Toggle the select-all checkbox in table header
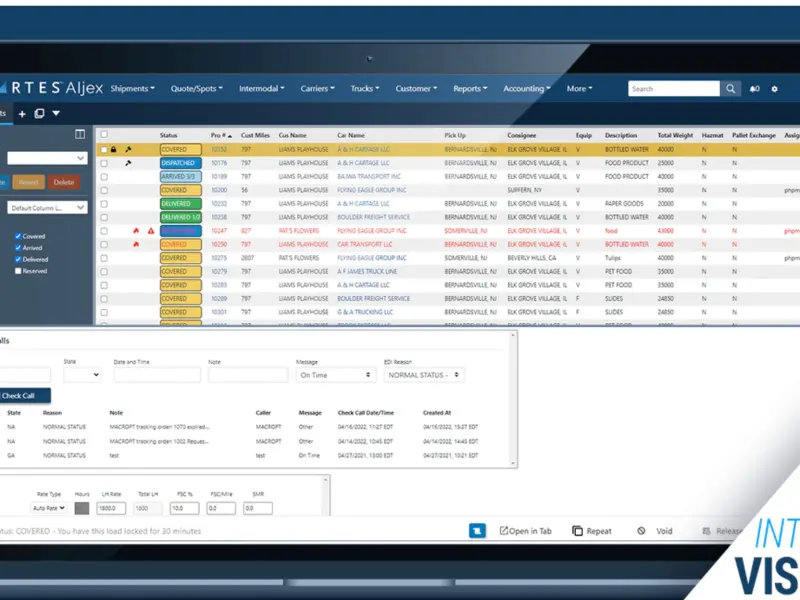This screenshot has height=600, width=800. [x=104, y=135]
